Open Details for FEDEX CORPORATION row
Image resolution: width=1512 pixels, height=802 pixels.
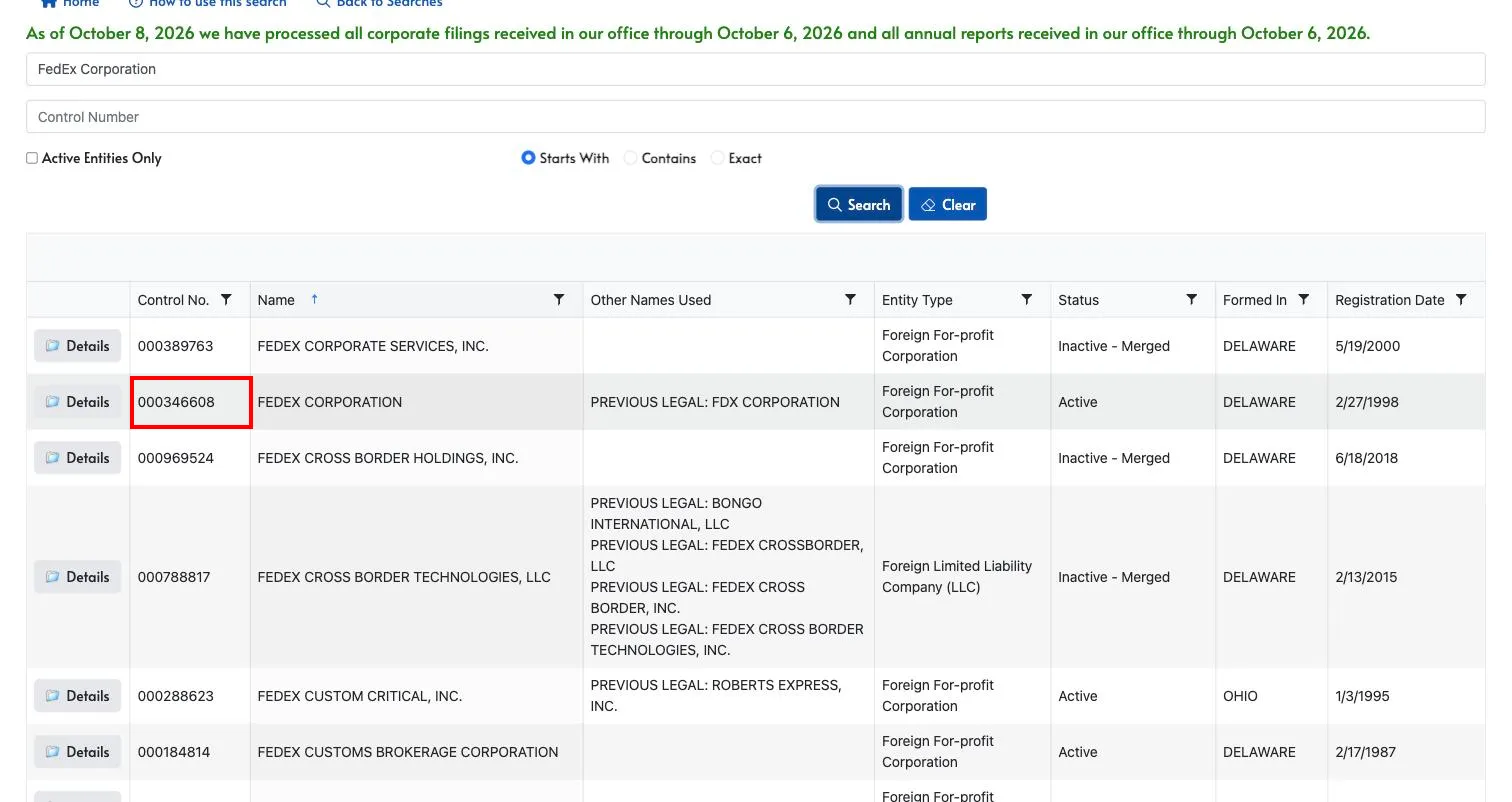(78, 402)
